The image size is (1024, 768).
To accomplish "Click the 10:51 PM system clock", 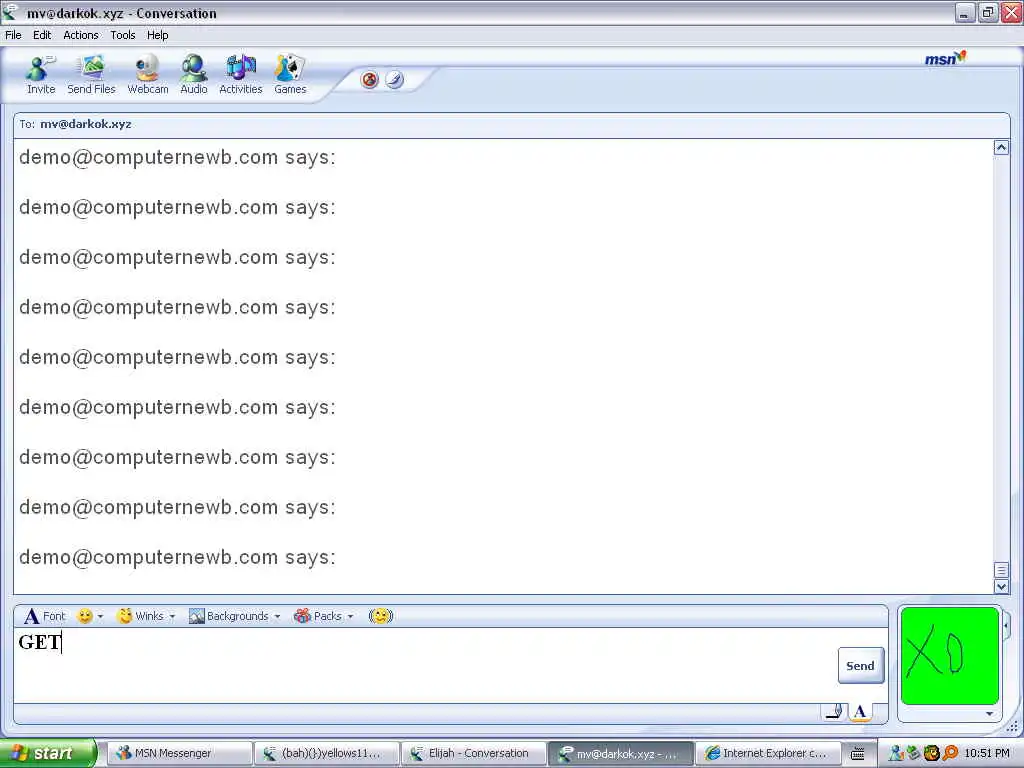I will click(x=987, y=754).
